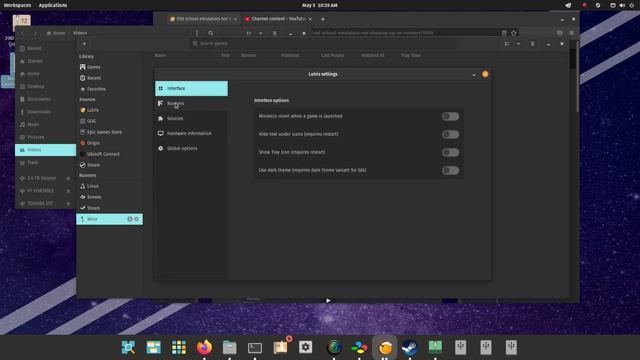The image size is (640, 360).
Task: Open Videos folder in Files sidebar
Action: pyautogui.click(x=45, y=150)
